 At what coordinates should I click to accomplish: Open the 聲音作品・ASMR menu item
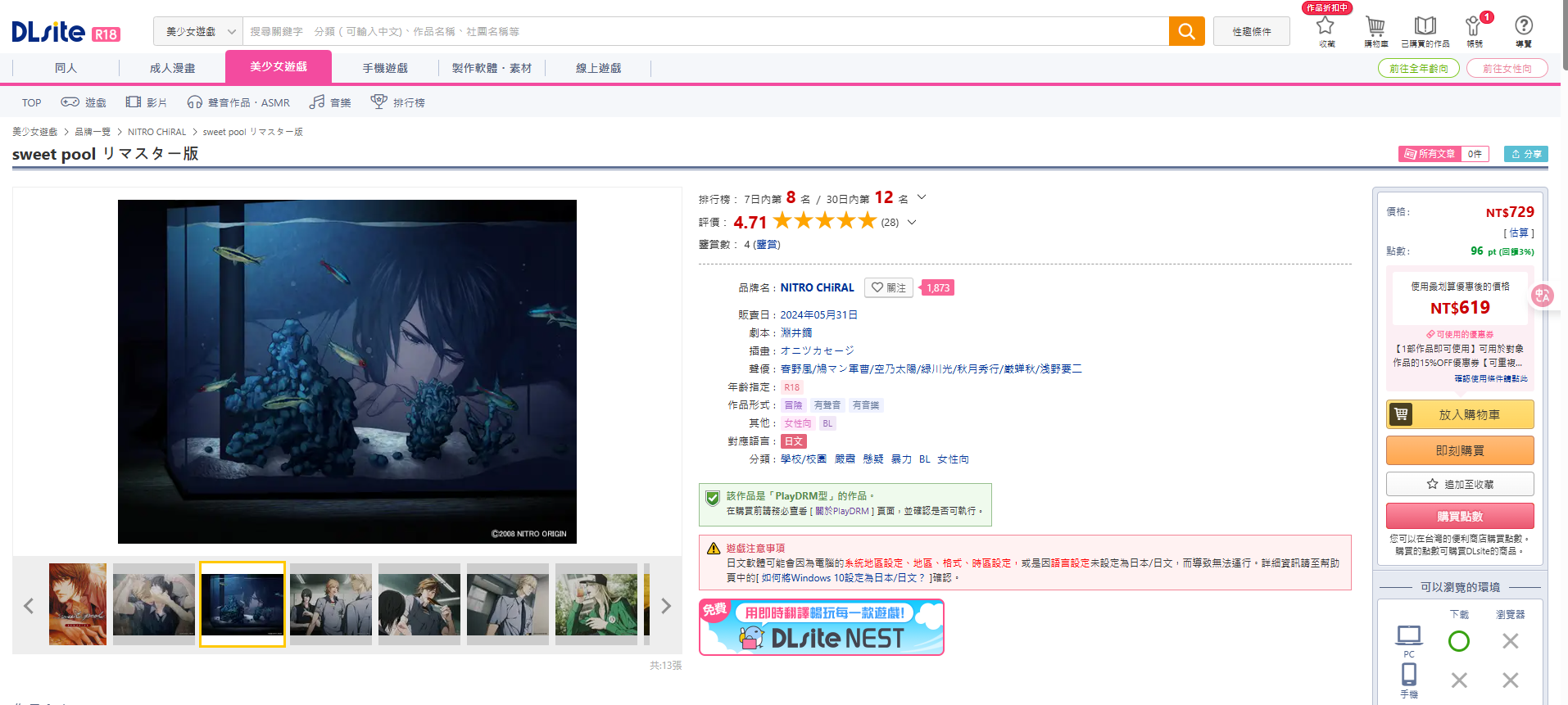pyautogui.click(x=238, y=102)
